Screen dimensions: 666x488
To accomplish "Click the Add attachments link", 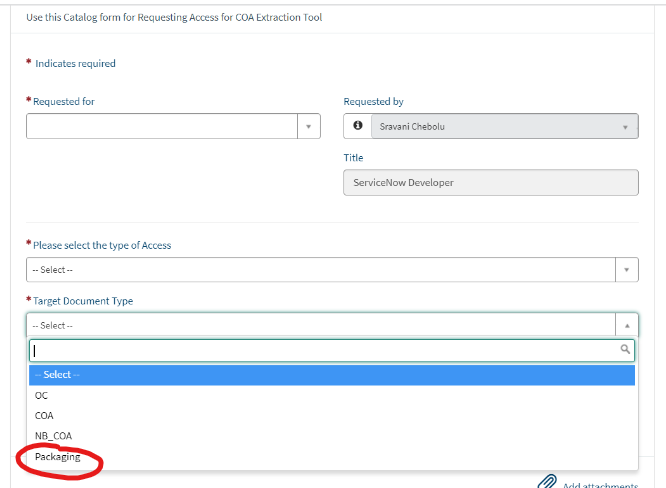I will [x=600, y=485].
